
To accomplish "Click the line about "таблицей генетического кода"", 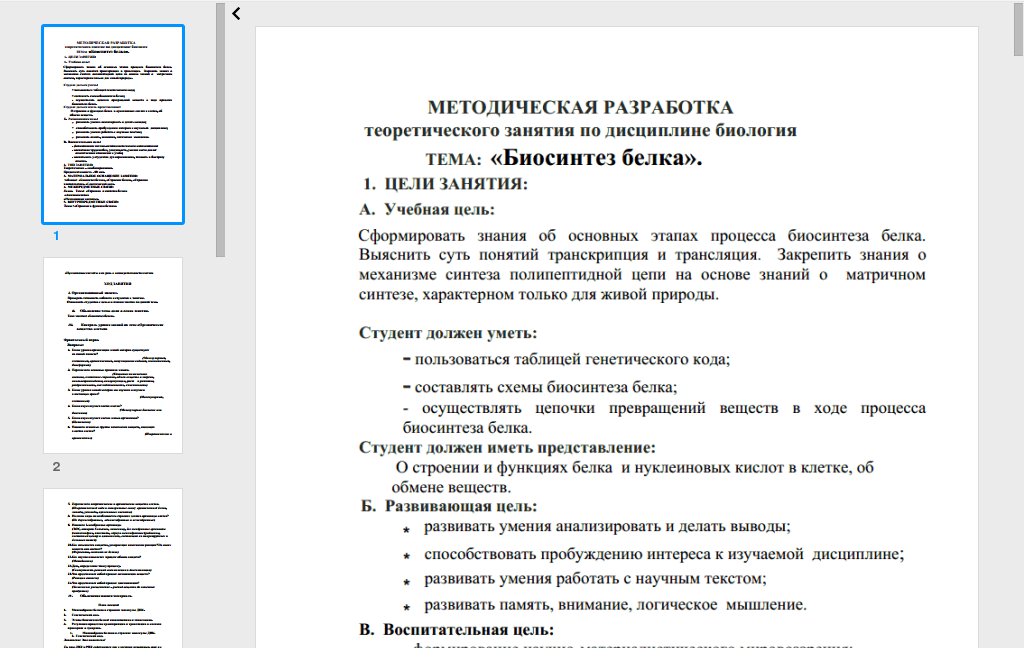I will pos(572,360).
